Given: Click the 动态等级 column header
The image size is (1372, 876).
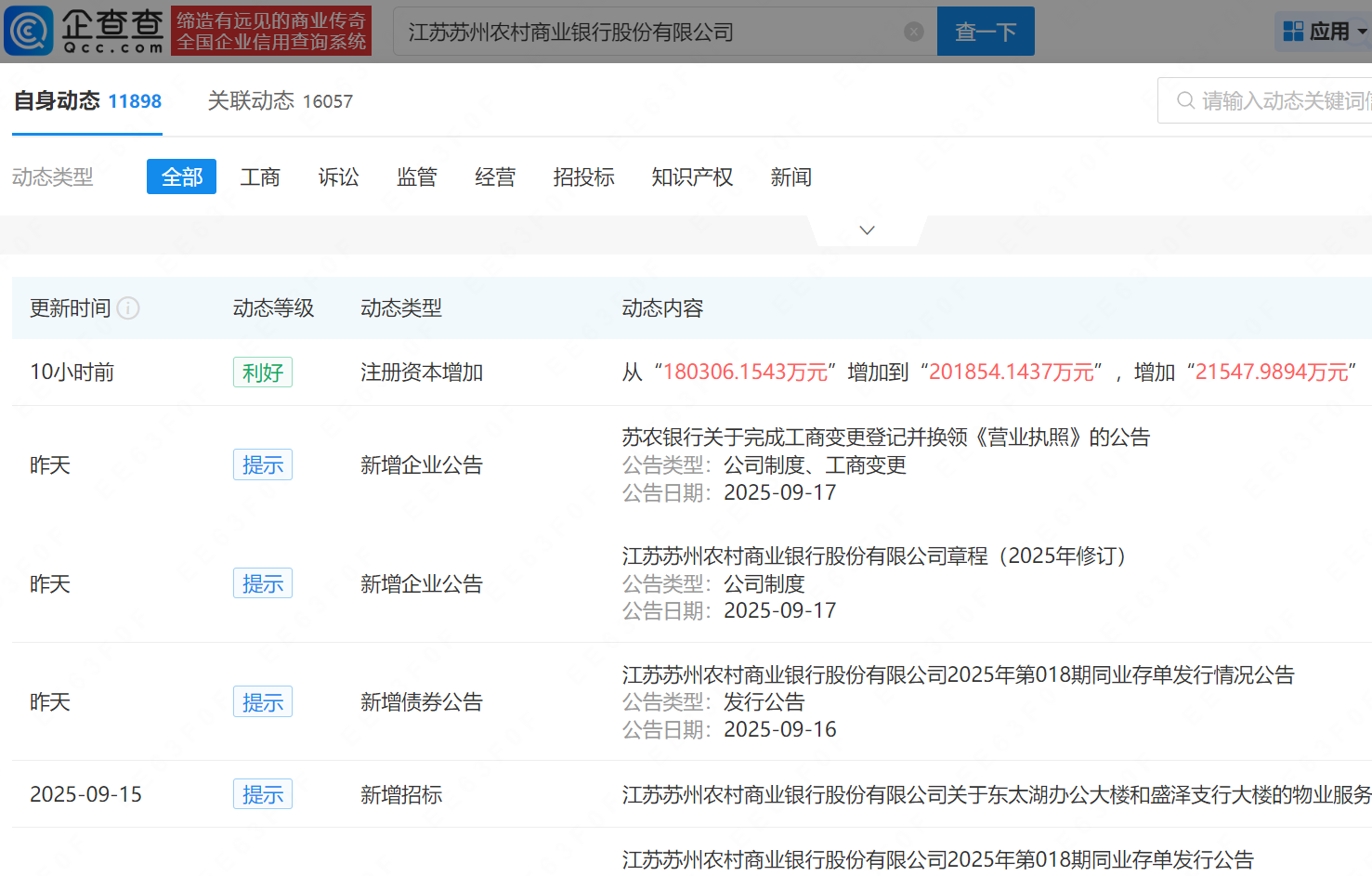Looking at the screenshot, I should click(x=273, y=307).
